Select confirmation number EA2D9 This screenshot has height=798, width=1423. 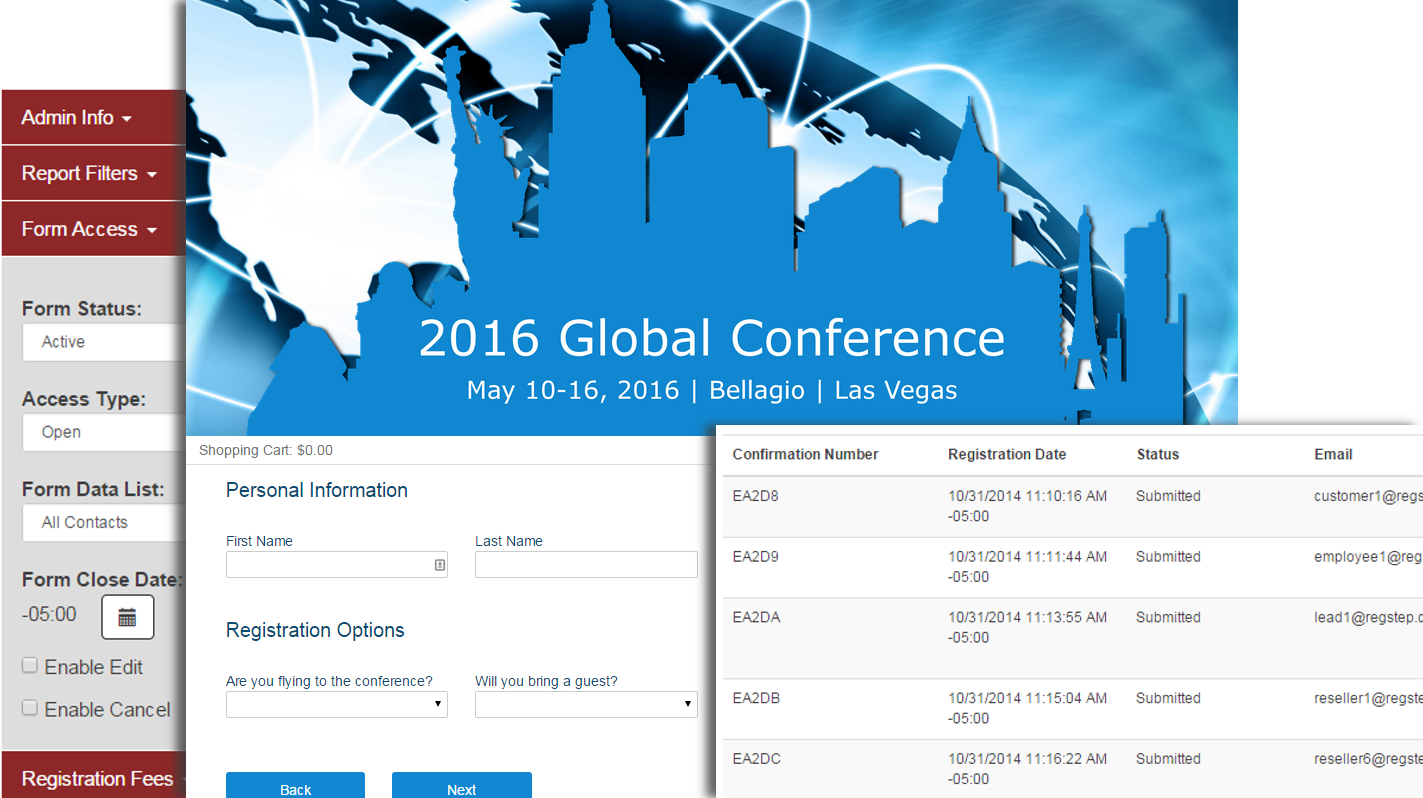click(755, 557)
